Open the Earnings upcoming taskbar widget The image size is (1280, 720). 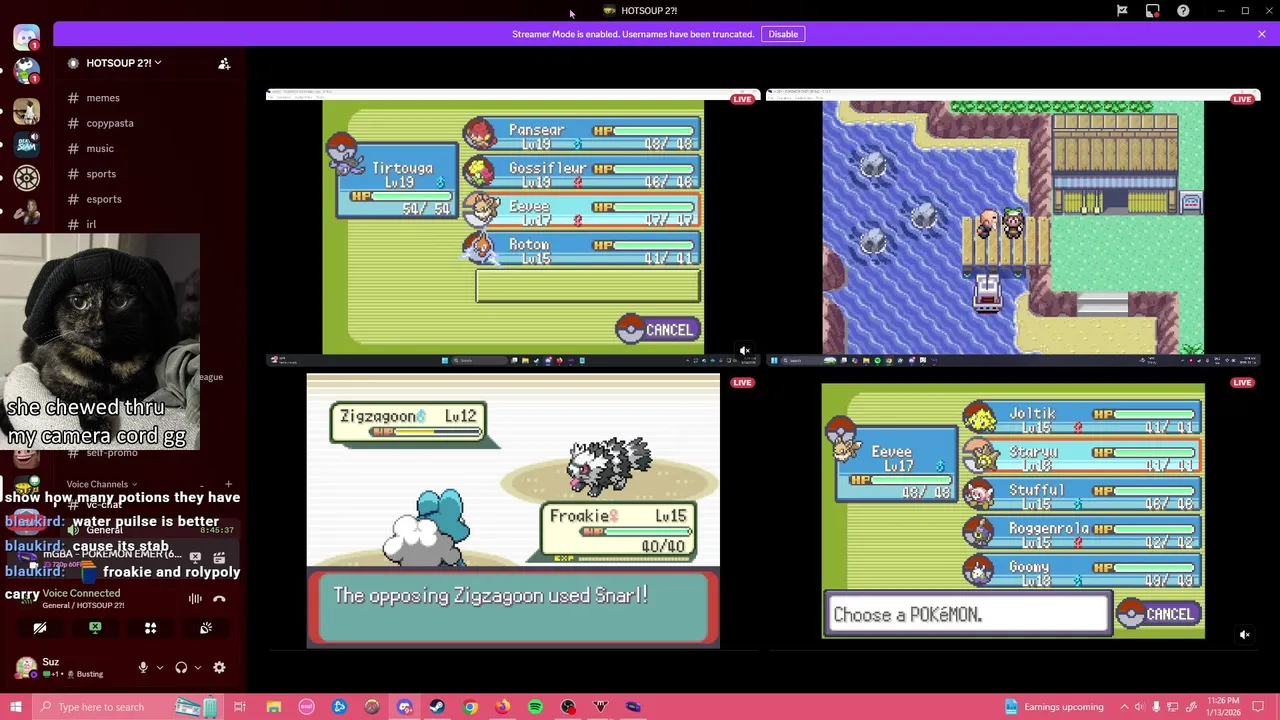click(x=1052, y=707)
